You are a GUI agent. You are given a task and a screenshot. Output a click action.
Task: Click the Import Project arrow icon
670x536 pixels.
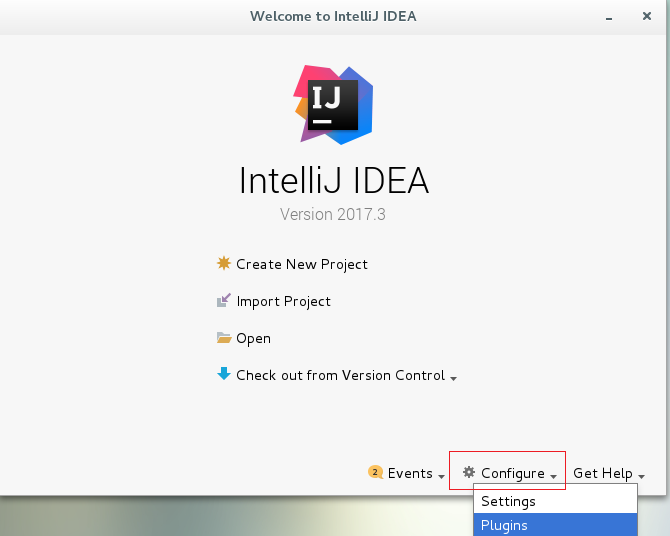coord(223,300)
